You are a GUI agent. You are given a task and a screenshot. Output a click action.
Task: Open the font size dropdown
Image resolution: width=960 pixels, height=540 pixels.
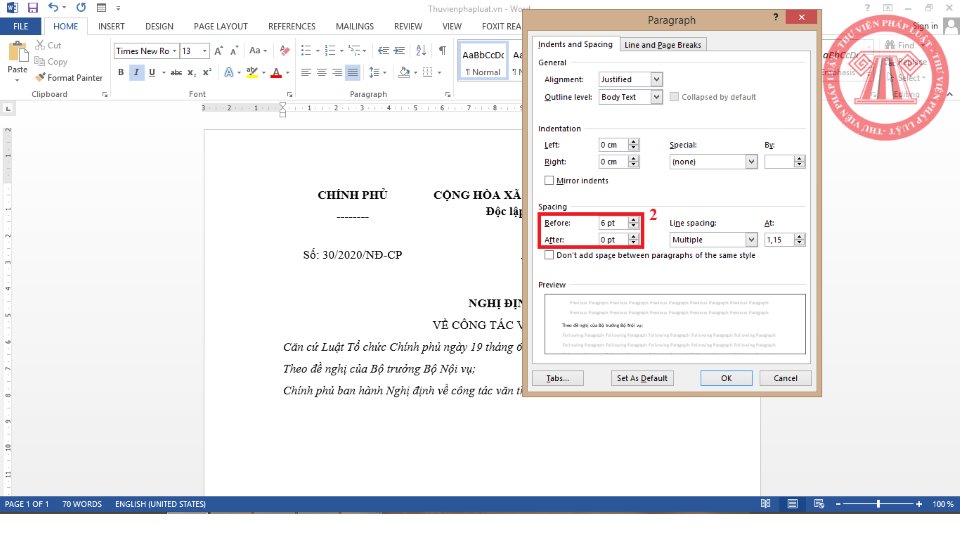[x=204, y=51]
